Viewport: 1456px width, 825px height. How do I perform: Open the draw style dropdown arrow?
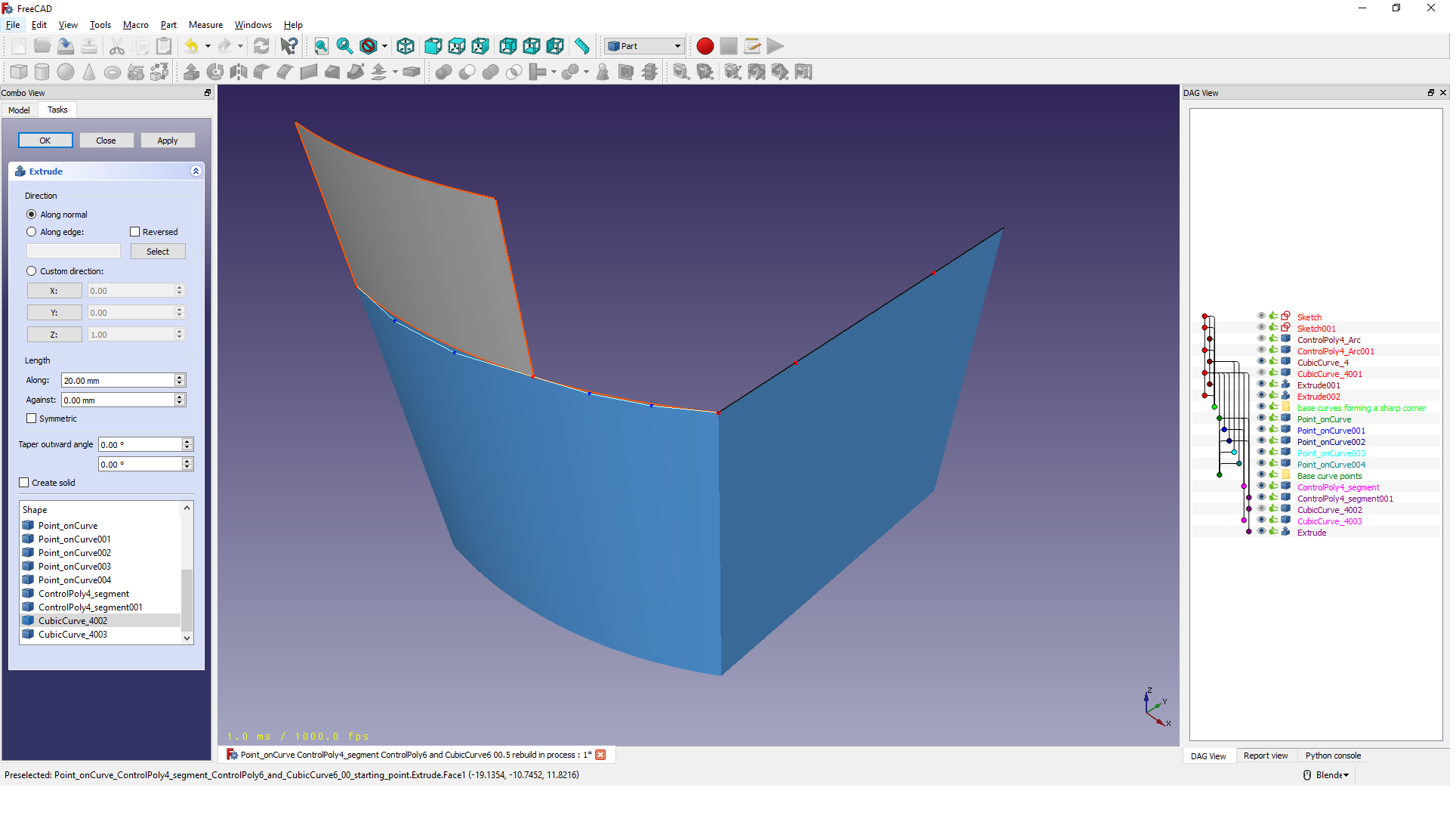pos(384,46)
